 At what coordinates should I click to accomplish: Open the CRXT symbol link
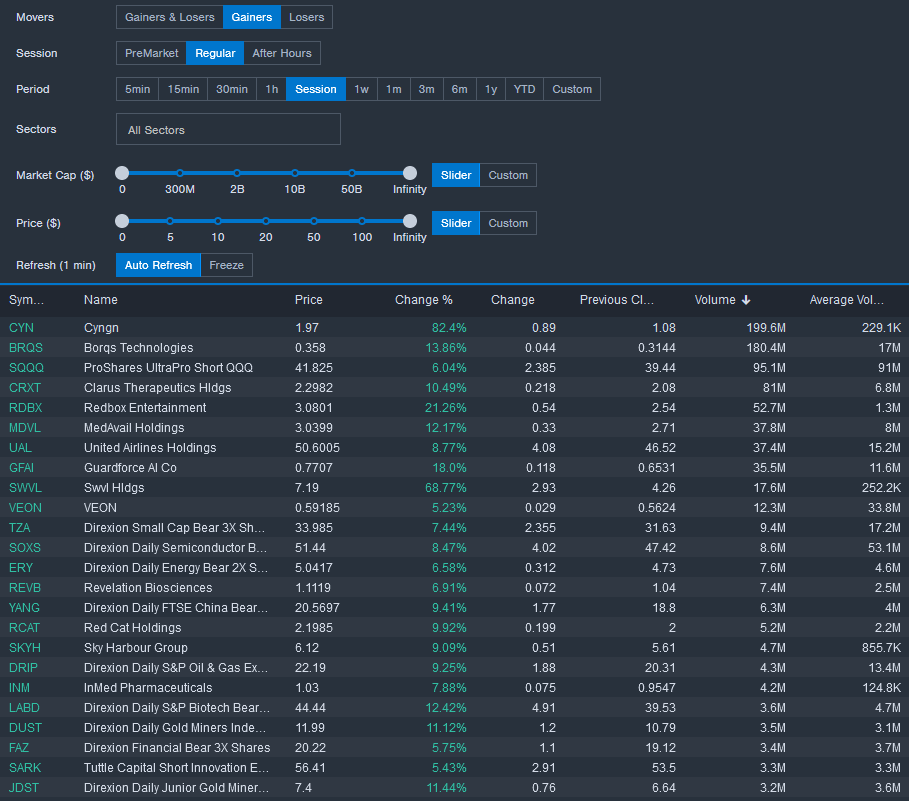25,388
